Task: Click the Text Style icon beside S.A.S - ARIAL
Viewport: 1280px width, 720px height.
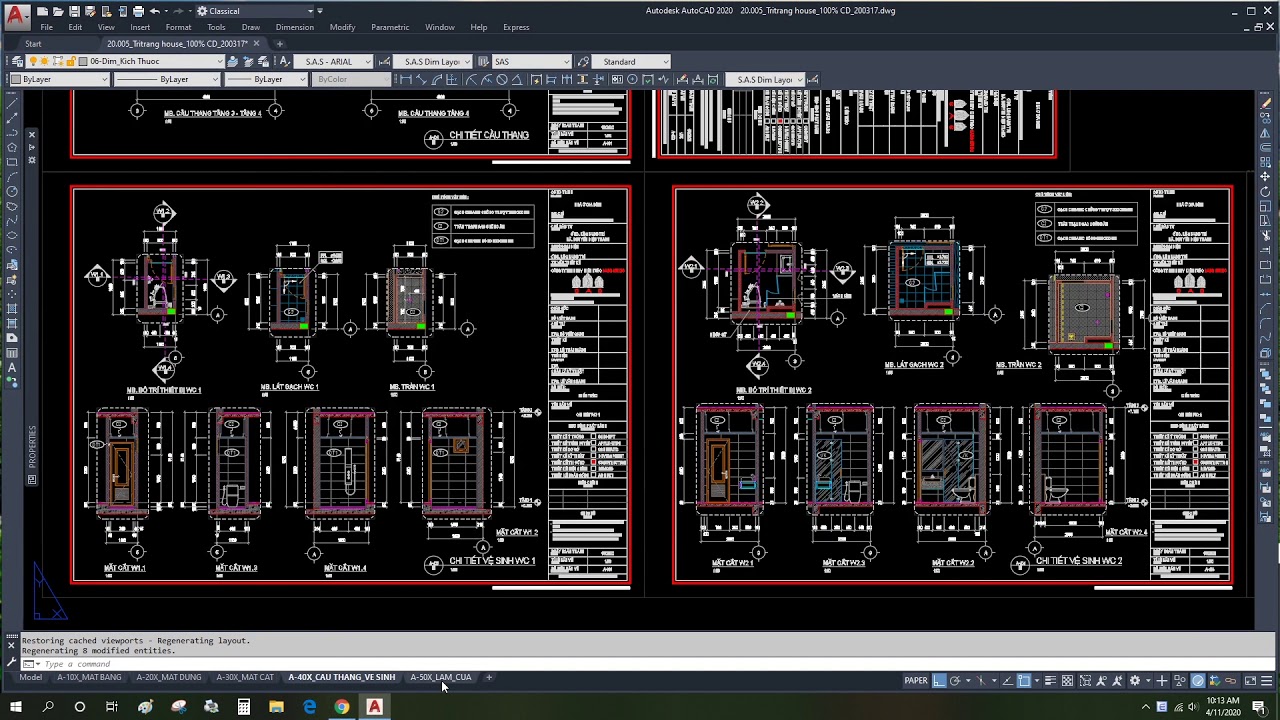Action: click(284, 61)
